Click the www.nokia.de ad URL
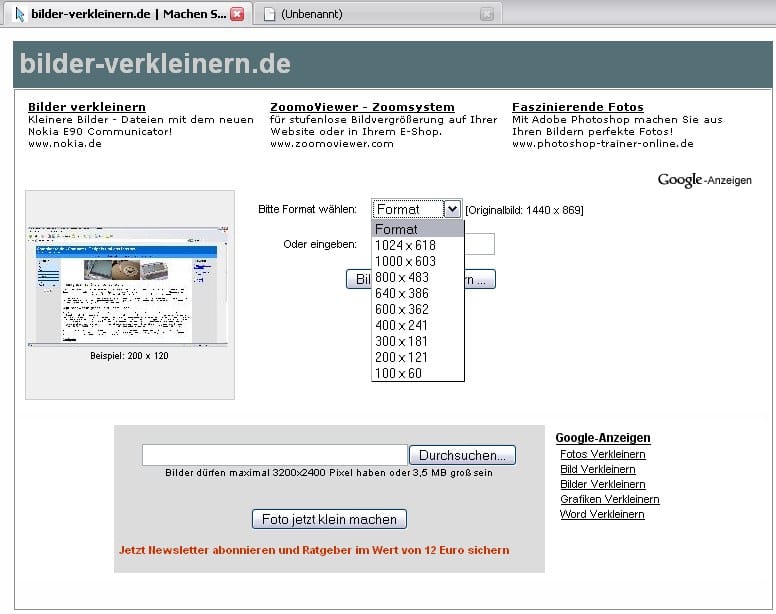The height and width of the screenshot is (614, 776). click(x=65, y=143)
